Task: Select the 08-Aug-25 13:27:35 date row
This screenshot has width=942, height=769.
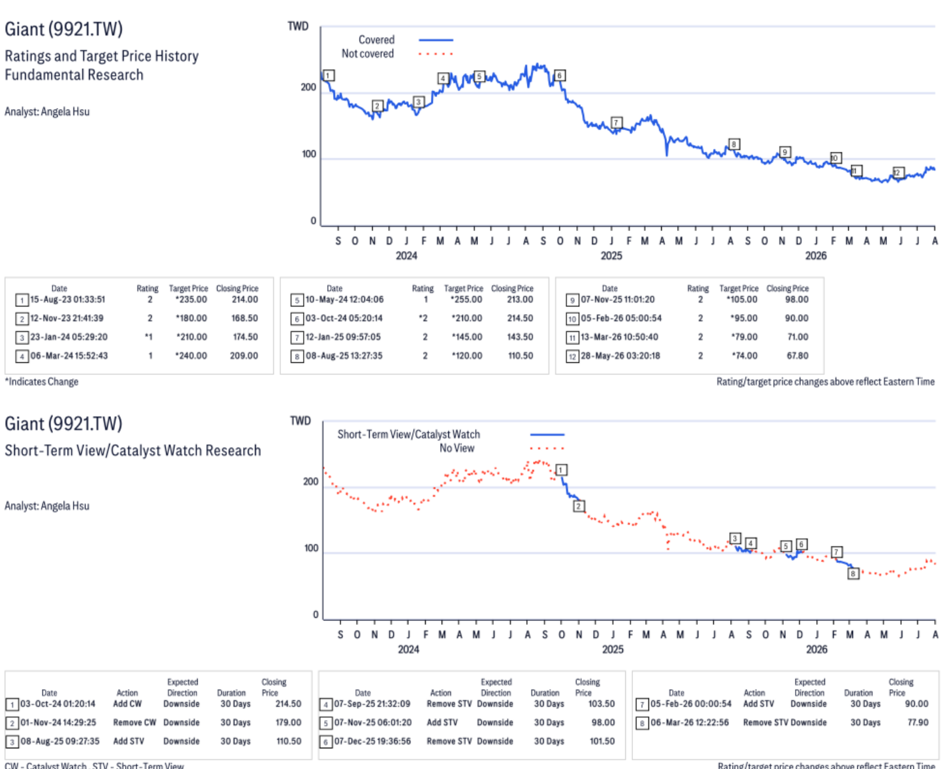Action: (x=344, y=356)
